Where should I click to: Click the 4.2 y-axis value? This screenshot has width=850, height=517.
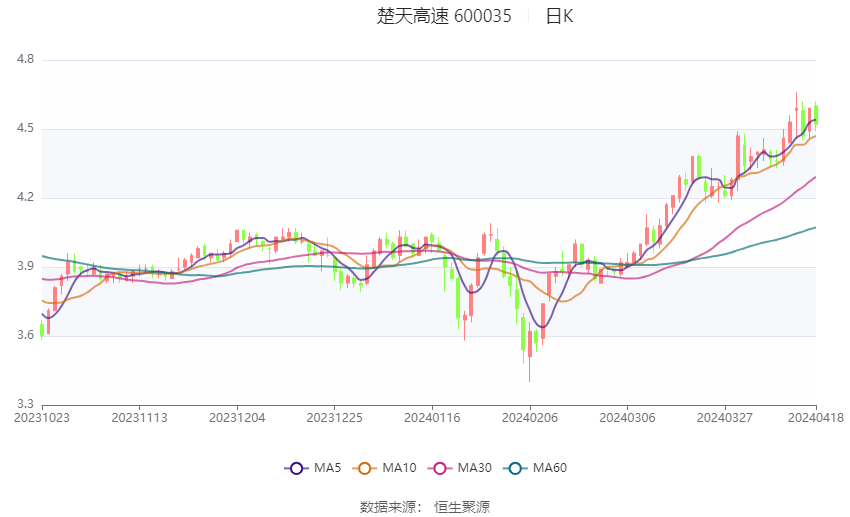click(x=25, y=197)
